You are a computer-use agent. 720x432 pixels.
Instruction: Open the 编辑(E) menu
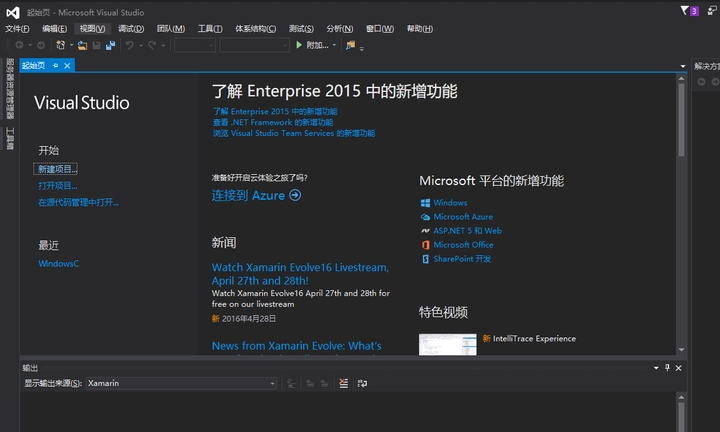[x=54, y=28]
